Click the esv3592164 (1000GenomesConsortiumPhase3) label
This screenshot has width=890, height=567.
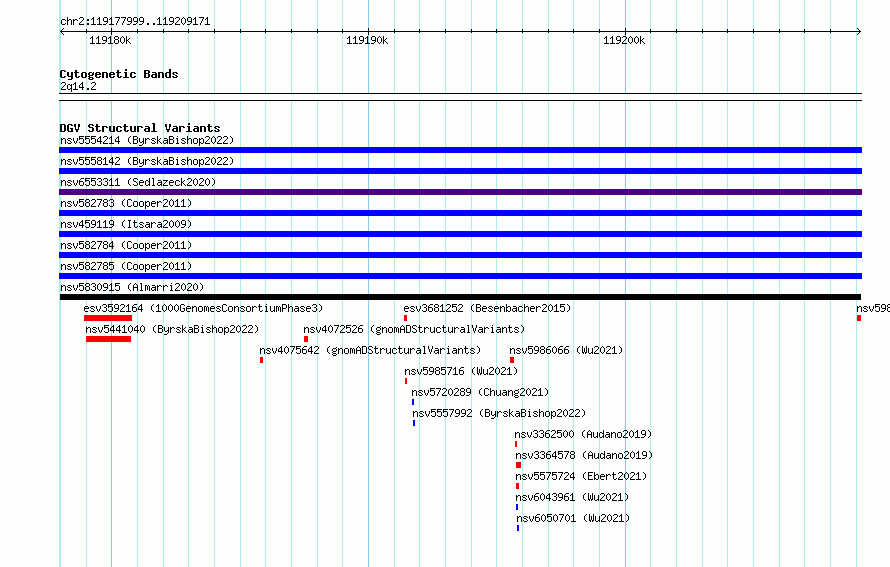point(203,308)
